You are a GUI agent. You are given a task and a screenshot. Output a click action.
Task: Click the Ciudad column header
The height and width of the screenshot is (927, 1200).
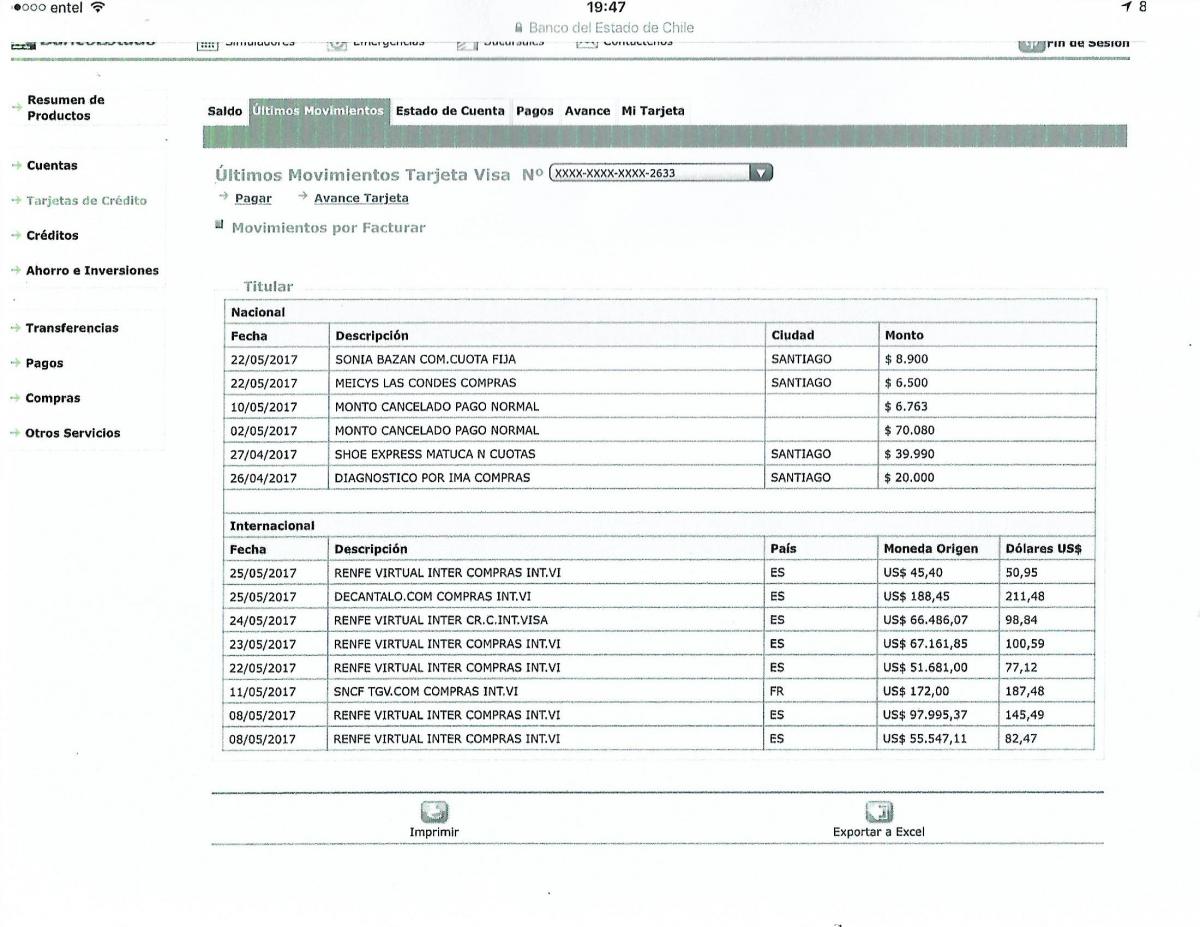coord(792,336)
